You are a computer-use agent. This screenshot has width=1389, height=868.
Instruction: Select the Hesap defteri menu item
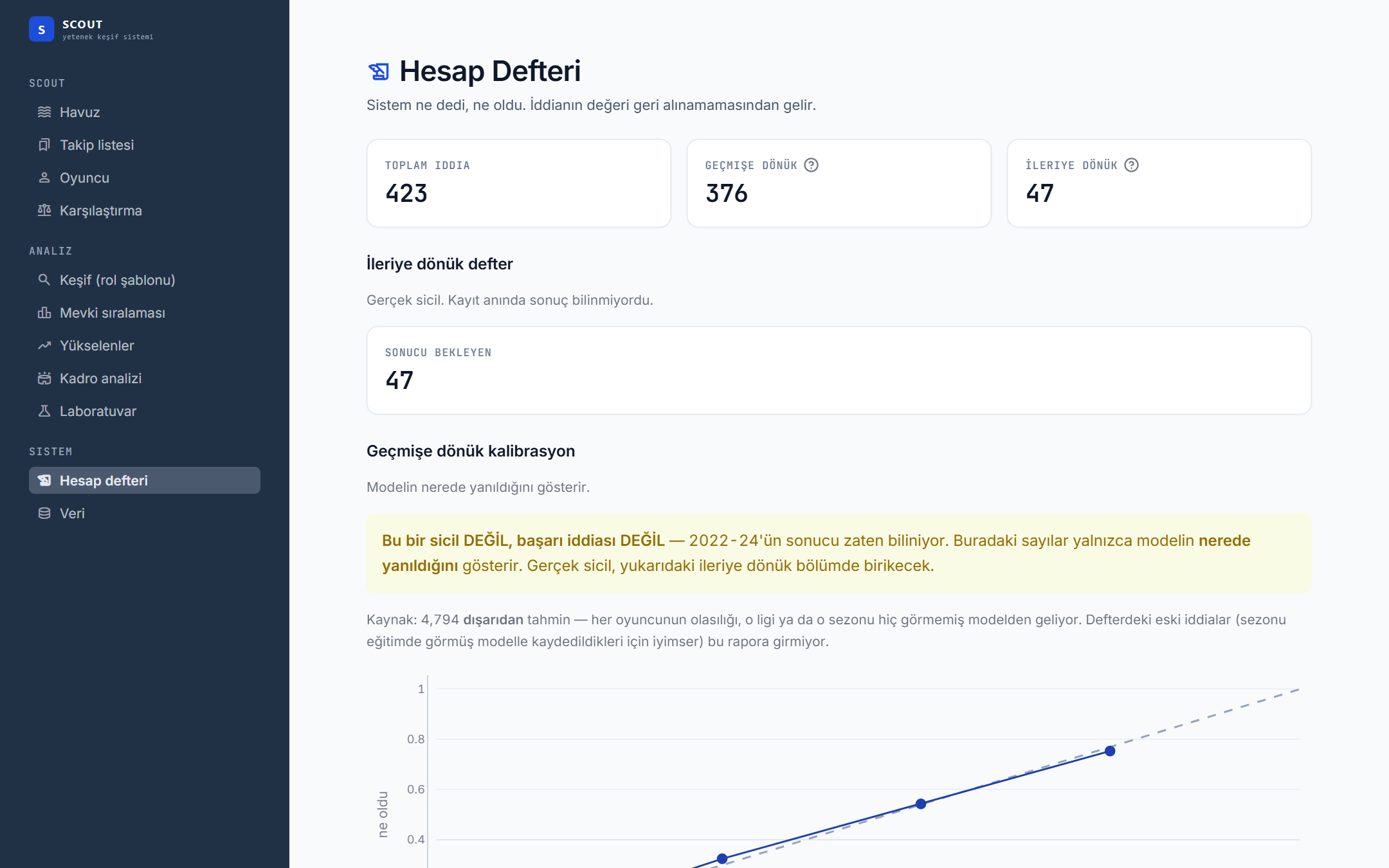145,480
